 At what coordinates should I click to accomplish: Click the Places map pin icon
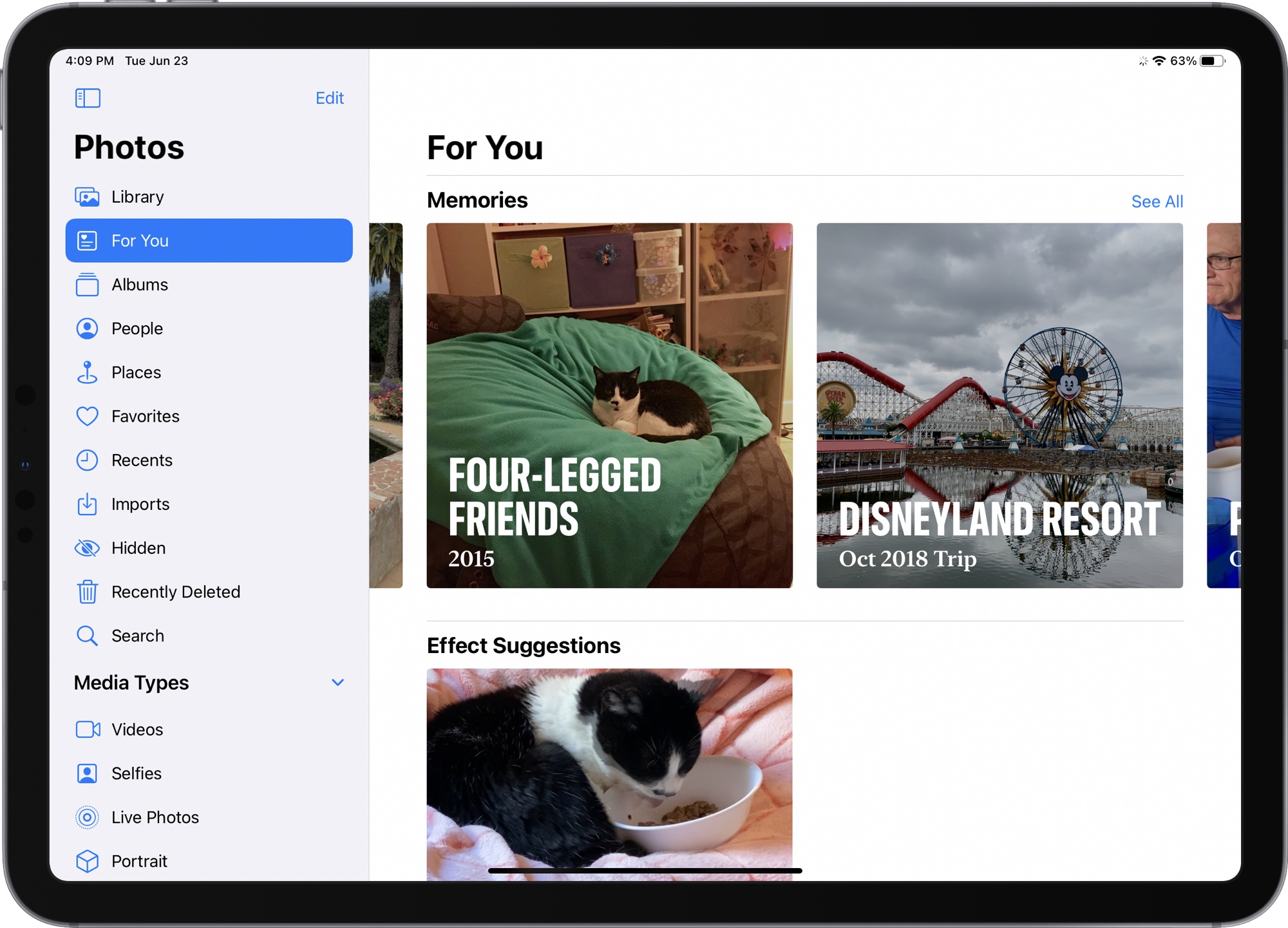(87, 372)
